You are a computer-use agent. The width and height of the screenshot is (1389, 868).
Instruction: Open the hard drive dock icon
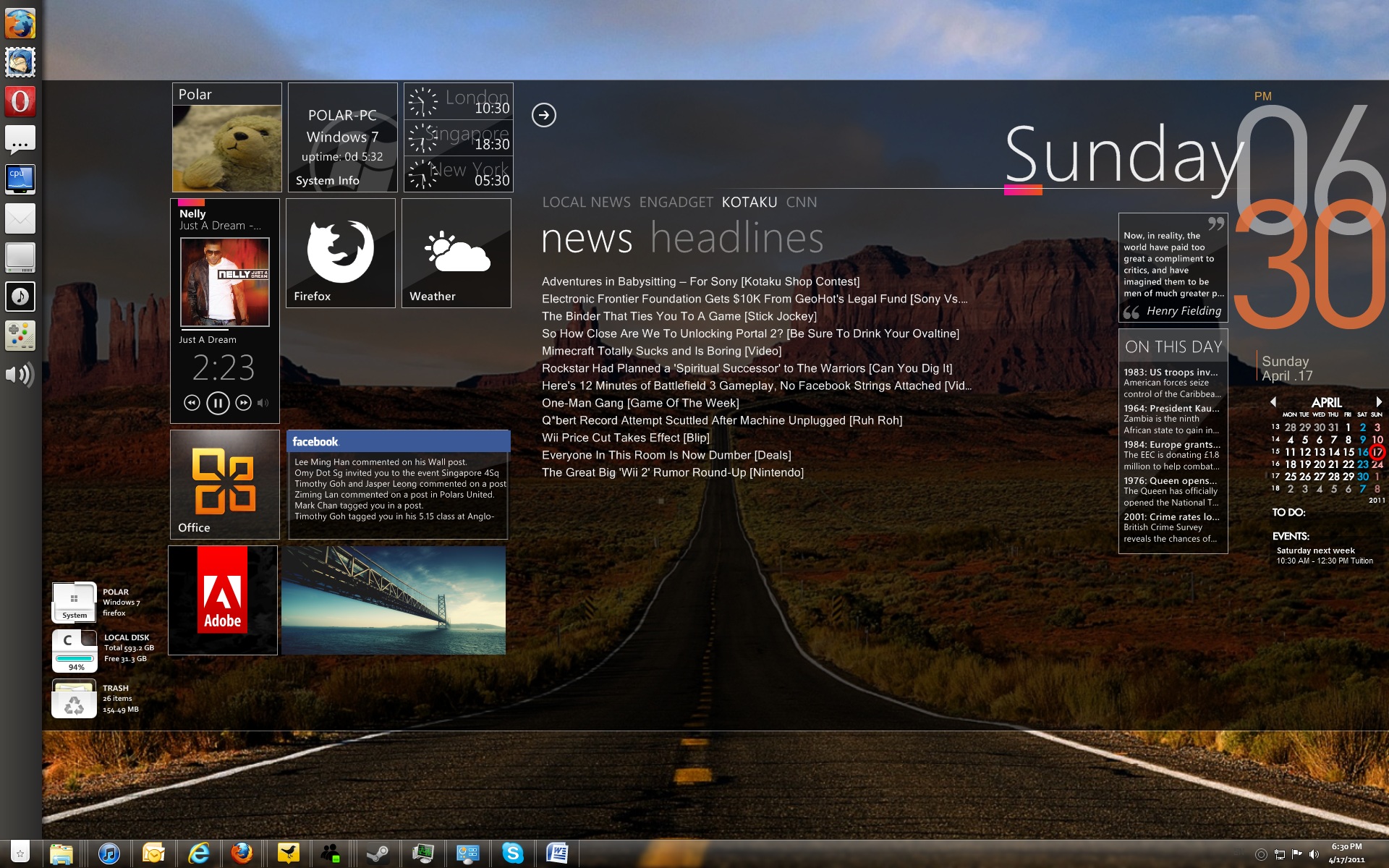[x=20, y=258]
